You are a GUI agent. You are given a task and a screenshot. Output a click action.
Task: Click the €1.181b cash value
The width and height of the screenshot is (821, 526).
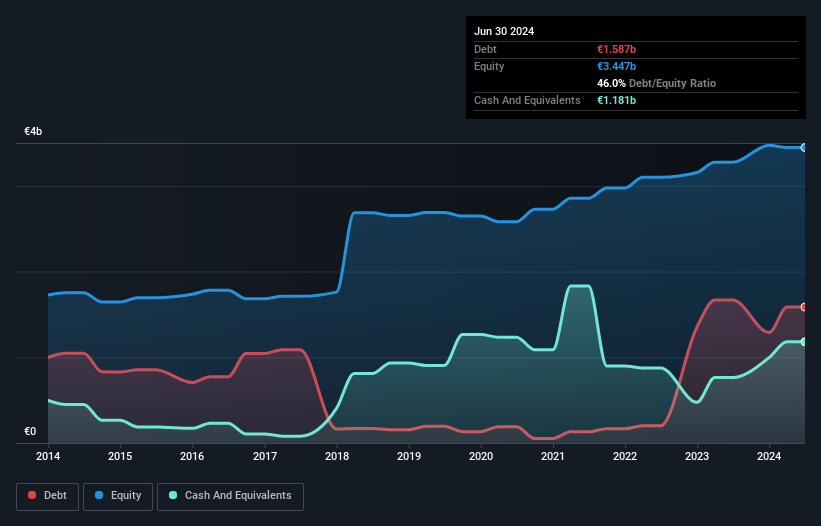pos(616,100)
